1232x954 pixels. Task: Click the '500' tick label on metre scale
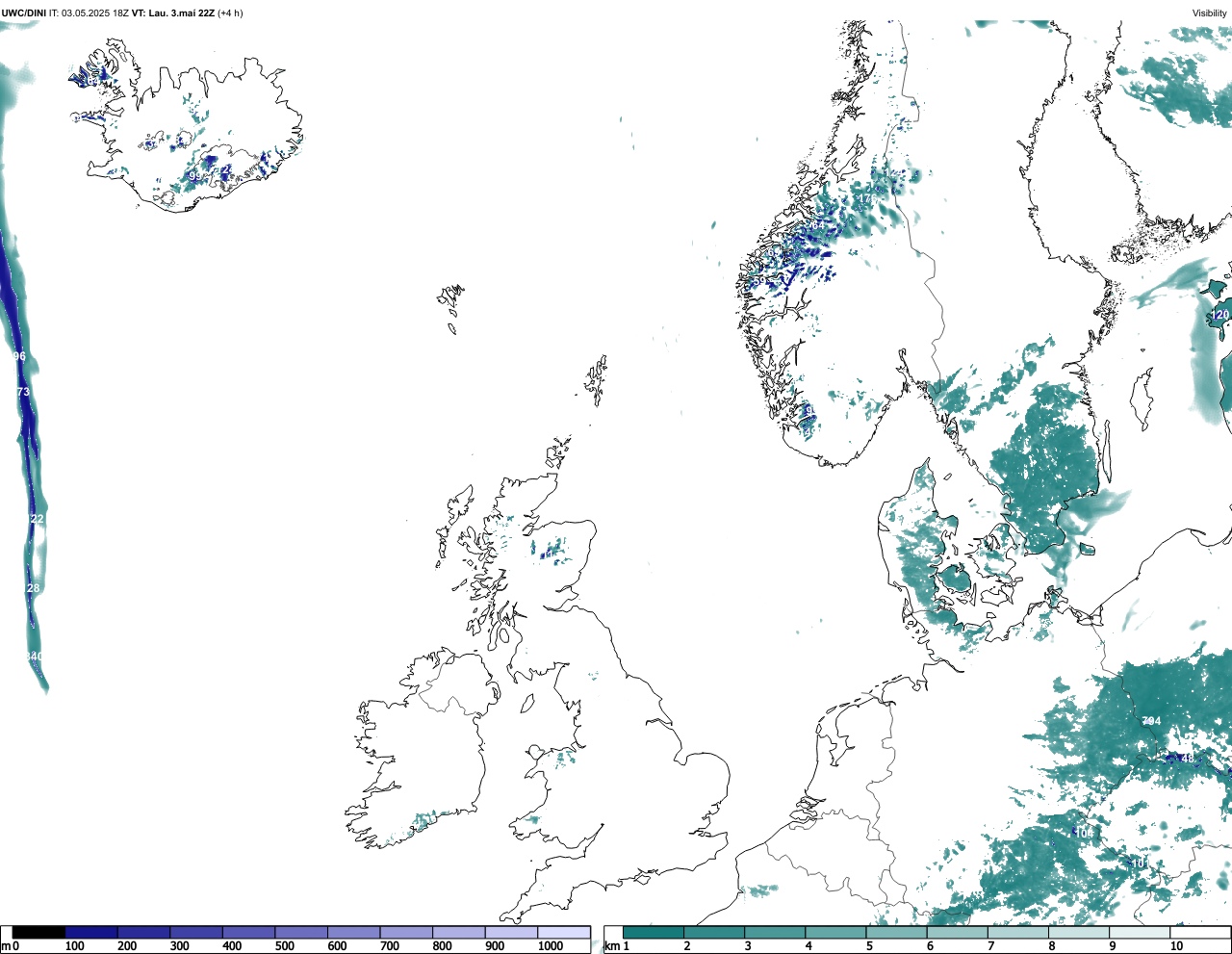pos(284,946)
